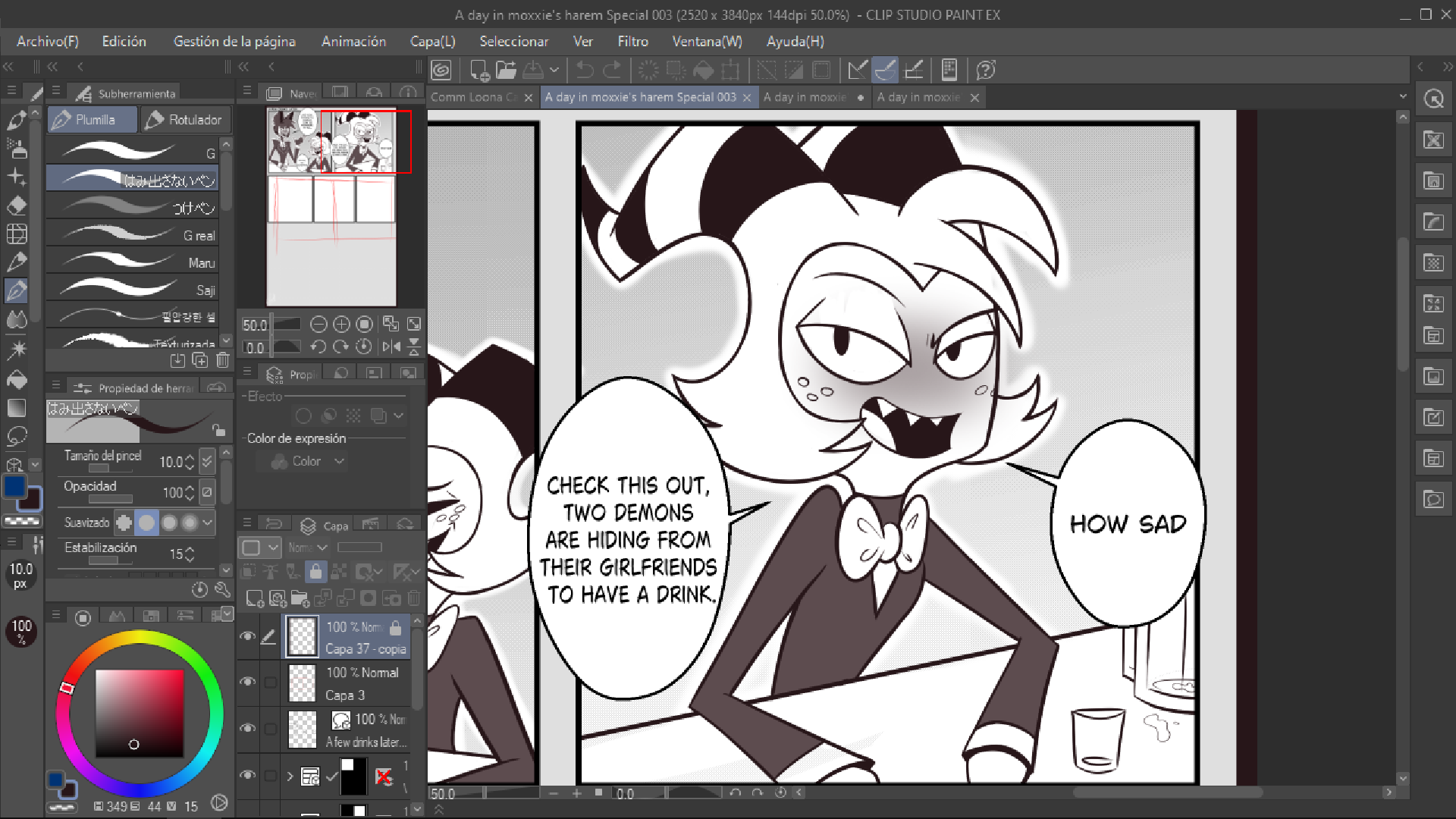Viewport: 1456px width, 819px height.
Task: Select the Gradient tool
Action: coord(17,408)
